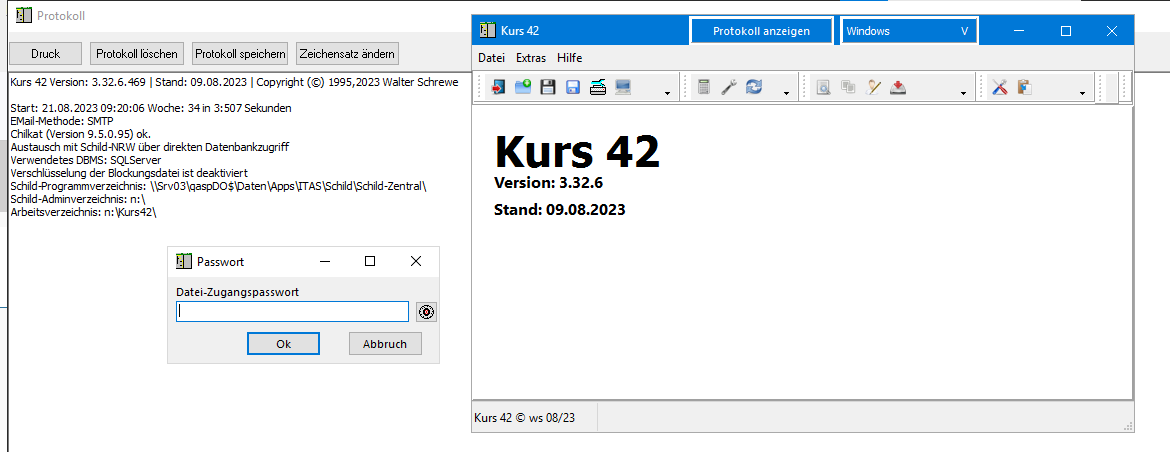1170x452 pixels.
Task: Click the calculator icon in toolbar
Action: [x=704, y=88]
